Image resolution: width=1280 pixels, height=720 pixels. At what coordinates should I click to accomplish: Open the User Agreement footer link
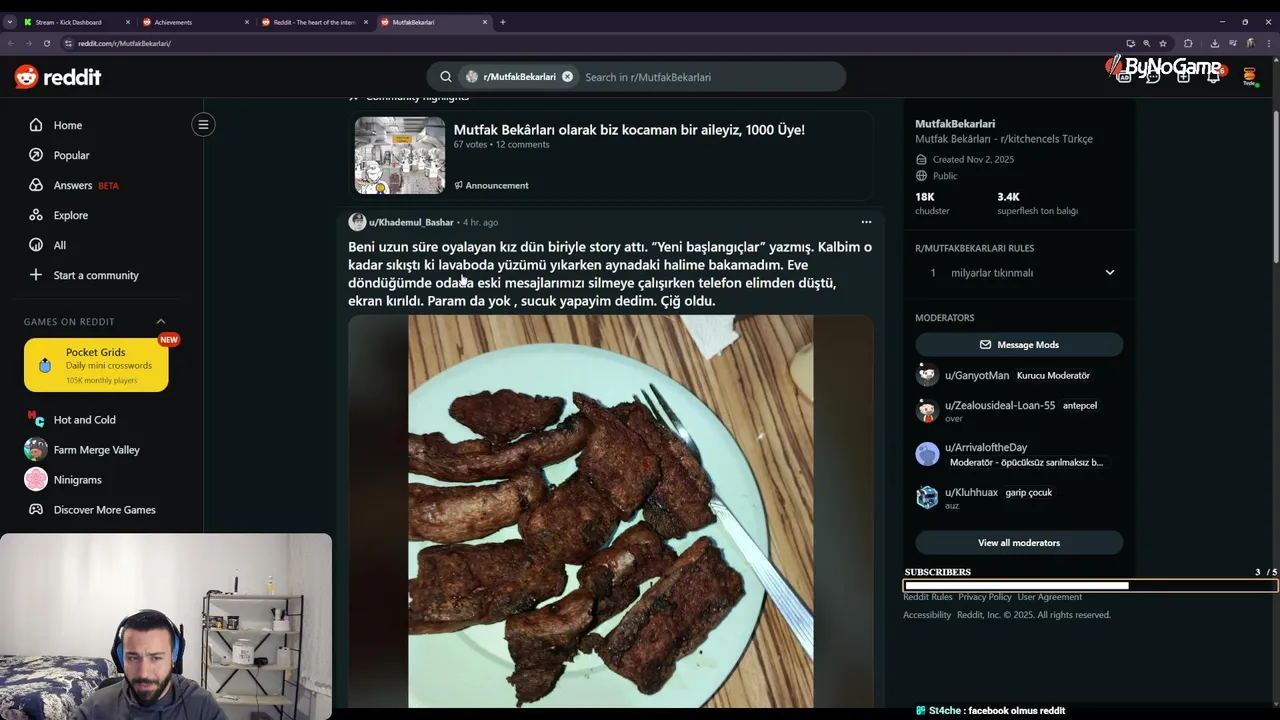click(x=1050, y=597)
